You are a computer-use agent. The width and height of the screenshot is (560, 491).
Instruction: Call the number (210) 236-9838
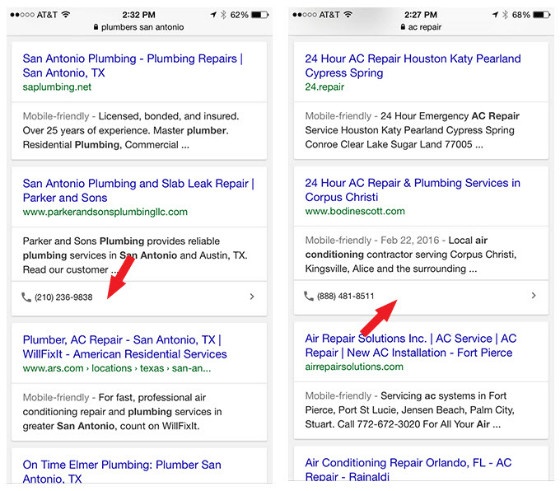click(63, 297)
